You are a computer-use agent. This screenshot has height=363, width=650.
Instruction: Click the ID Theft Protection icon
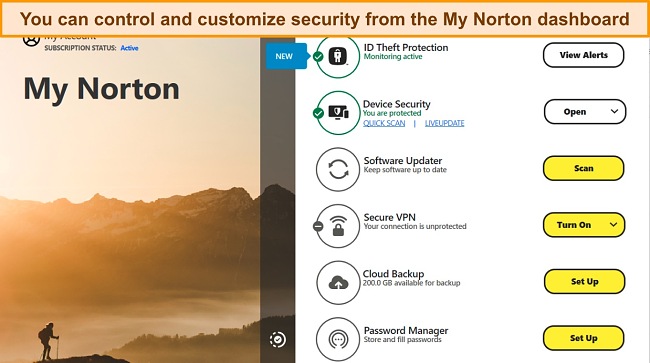[338, 56]
